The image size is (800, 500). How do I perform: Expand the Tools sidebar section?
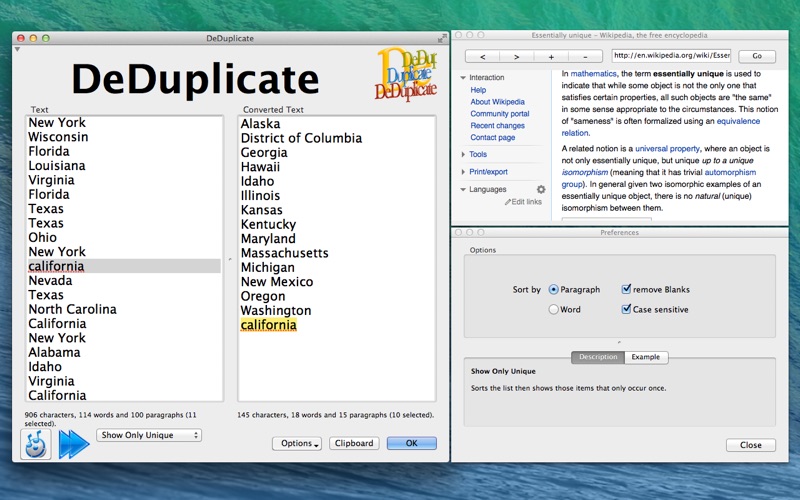coord(463,154)
